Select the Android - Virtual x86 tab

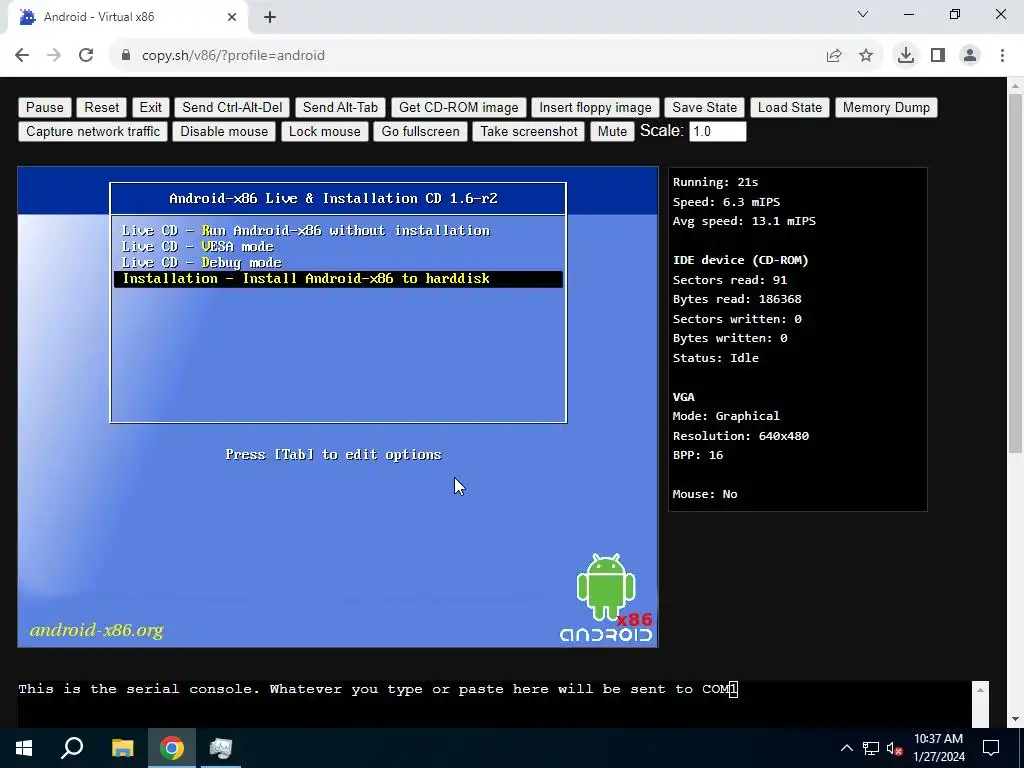pyautogui.click(x=127, y=18)
